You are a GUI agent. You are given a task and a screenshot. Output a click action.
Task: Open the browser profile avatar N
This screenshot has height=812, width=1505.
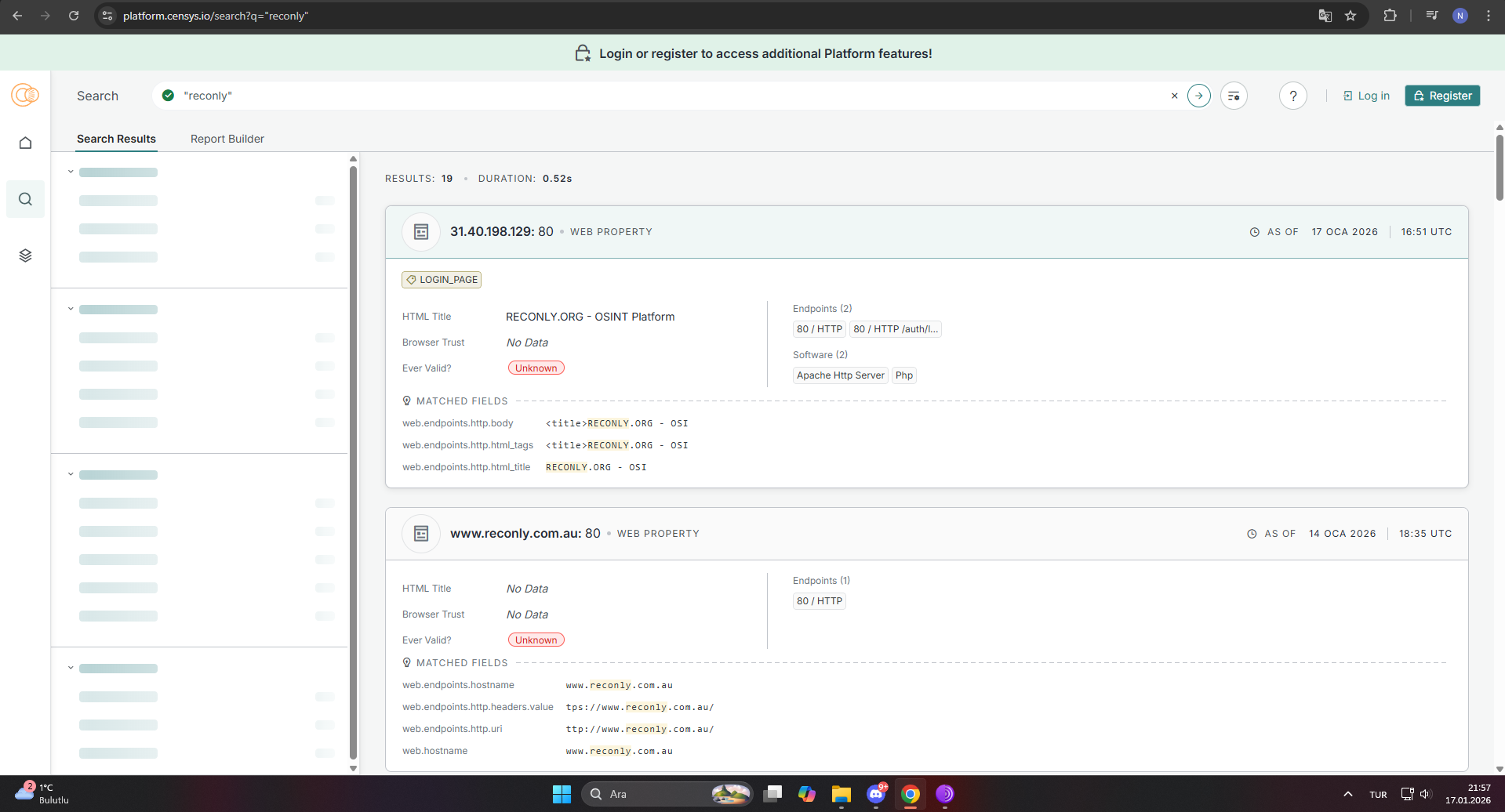(1460, 16)
